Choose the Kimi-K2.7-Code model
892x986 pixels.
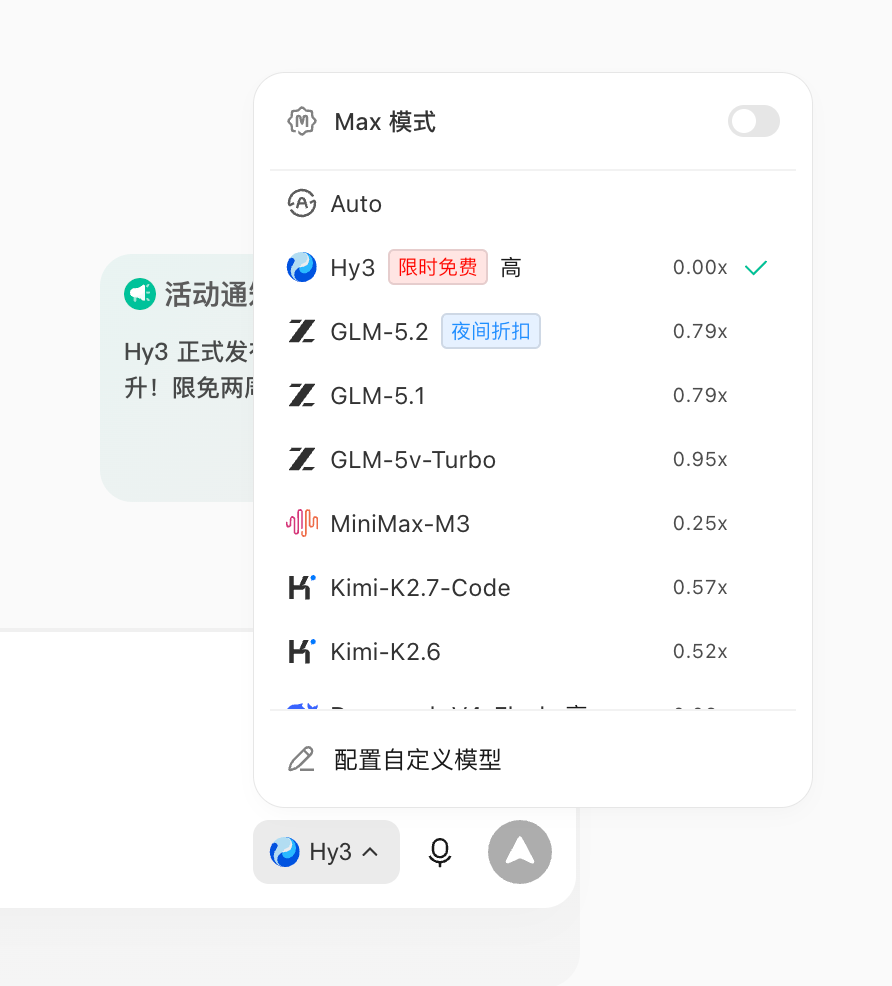tap(532, 587)
